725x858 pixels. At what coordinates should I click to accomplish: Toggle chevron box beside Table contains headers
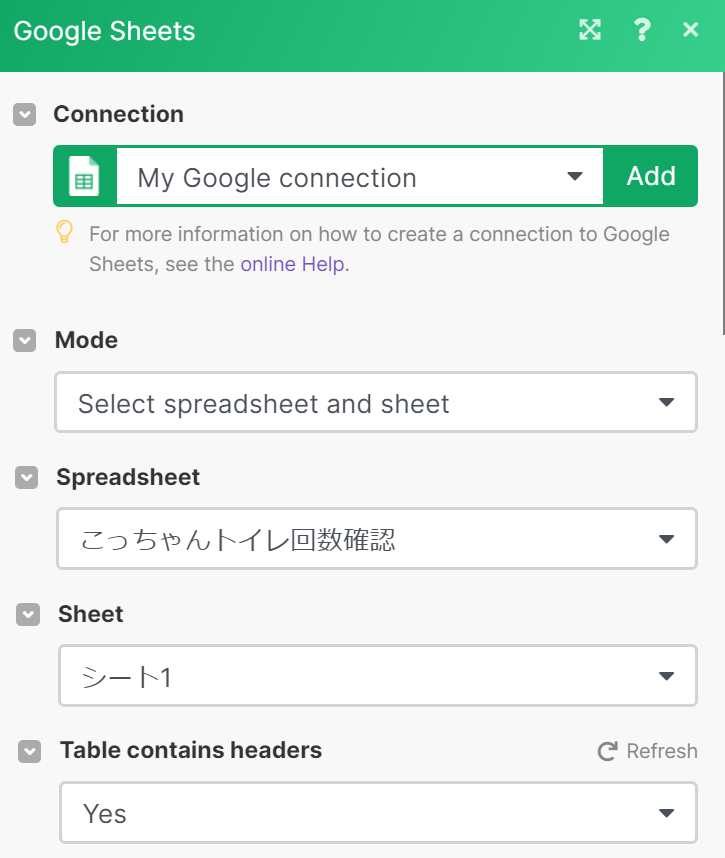pos(30,751)
